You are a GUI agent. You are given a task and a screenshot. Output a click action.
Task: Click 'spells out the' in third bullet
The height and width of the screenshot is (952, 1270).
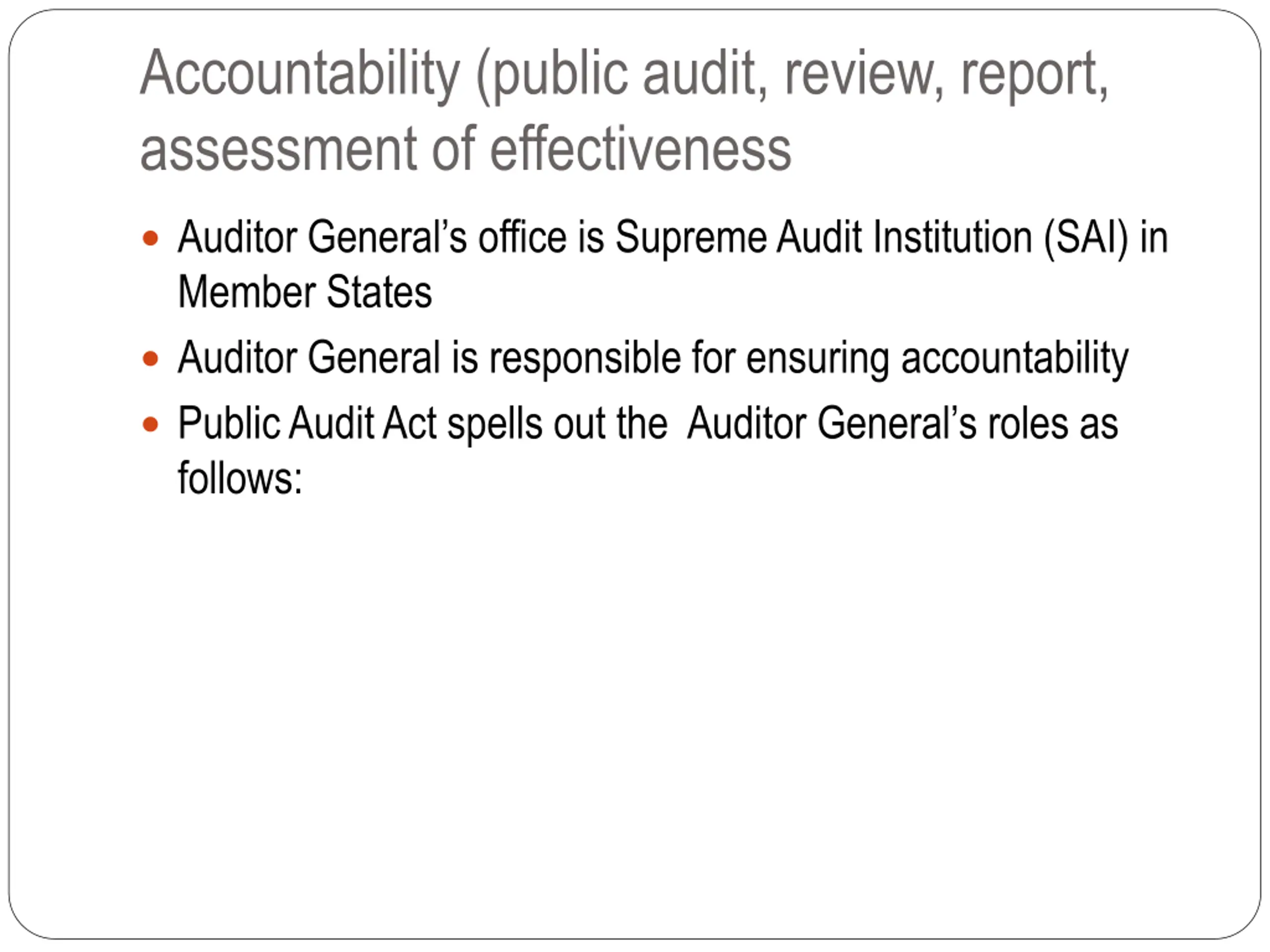tap(558, 424)
